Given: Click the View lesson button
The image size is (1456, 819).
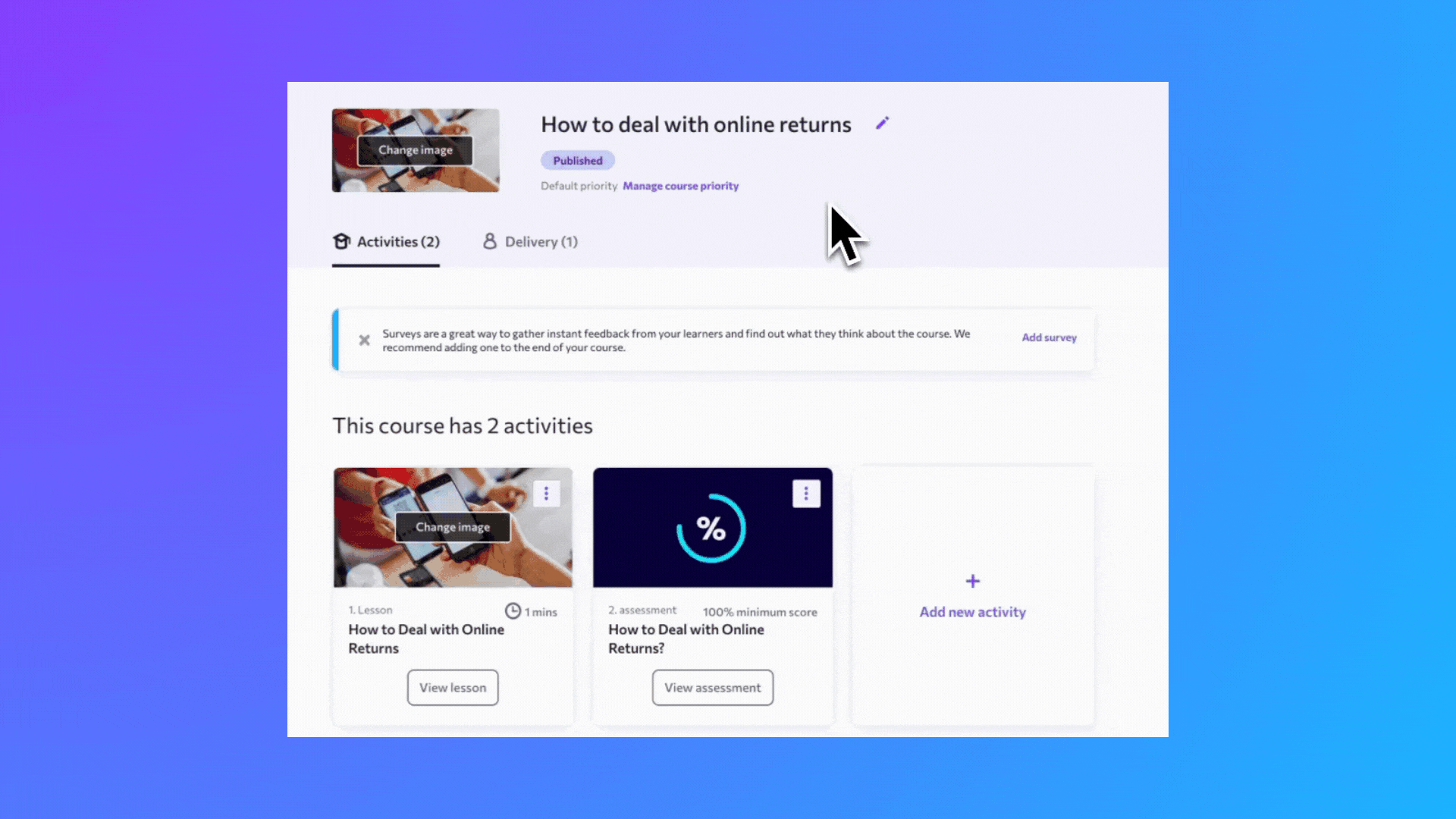Looking at the screenshot, I should point(452,687).
